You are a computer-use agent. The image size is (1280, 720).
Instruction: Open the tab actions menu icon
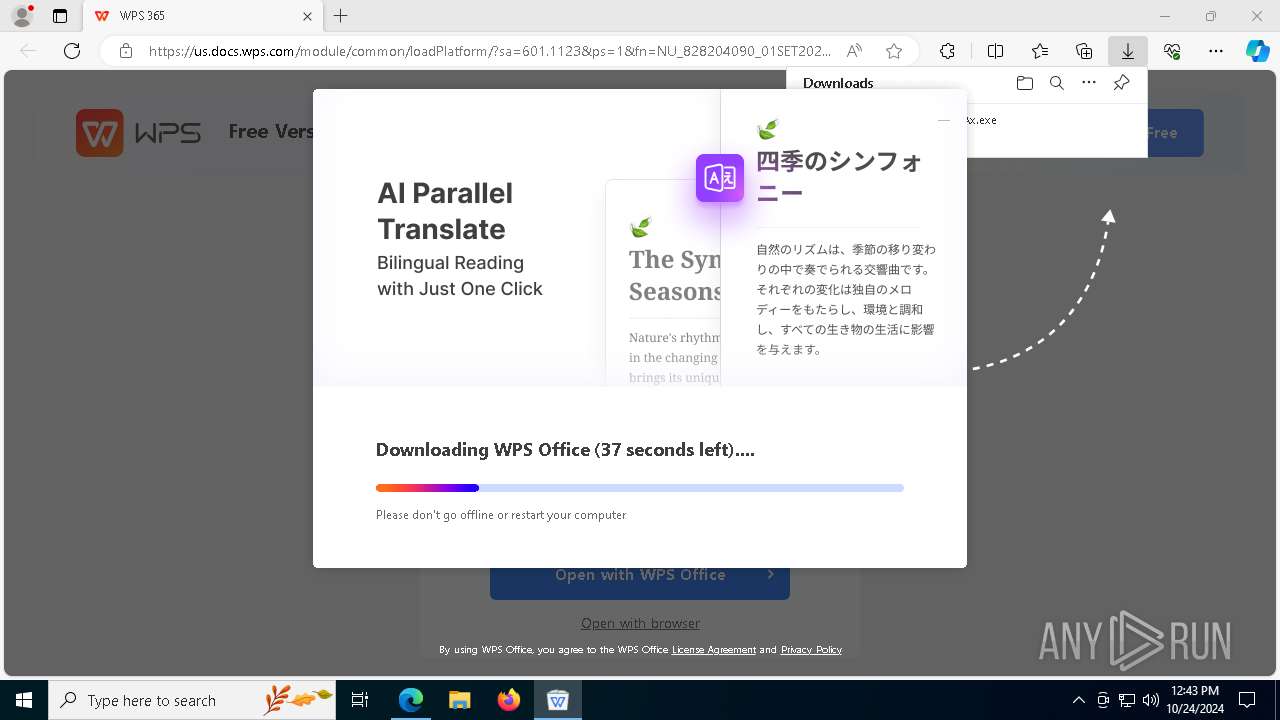pyautogui.click(x=60, y=16)
